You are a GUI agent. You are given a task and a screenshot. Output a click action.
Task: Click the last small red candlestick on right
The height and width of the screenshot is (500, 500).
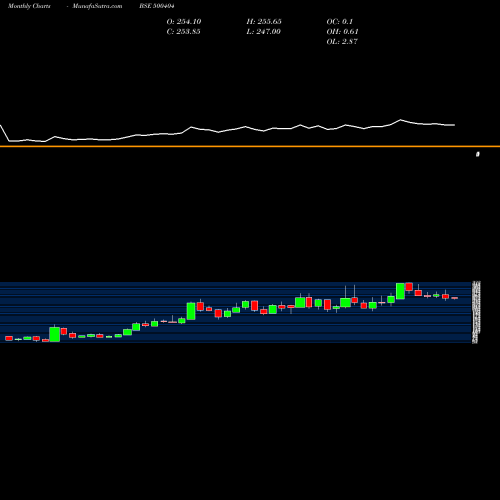[455, 298]
